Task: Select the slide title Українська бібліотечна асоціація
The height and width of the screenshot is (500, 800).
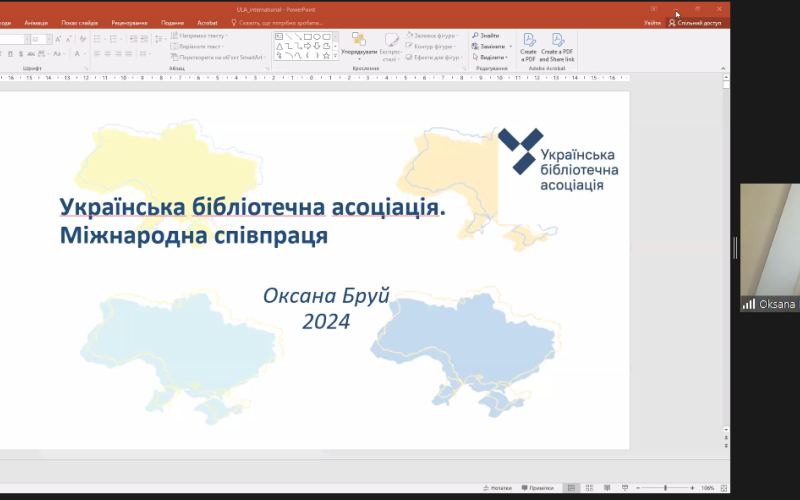Action: (x=253, y=207)
